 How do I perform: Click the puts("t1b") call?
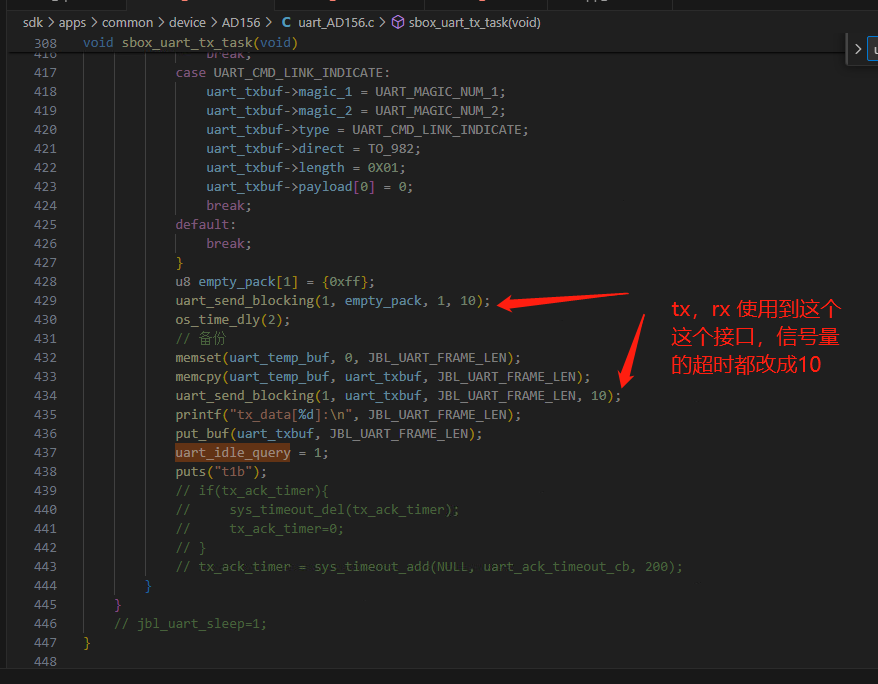[221, 472]
